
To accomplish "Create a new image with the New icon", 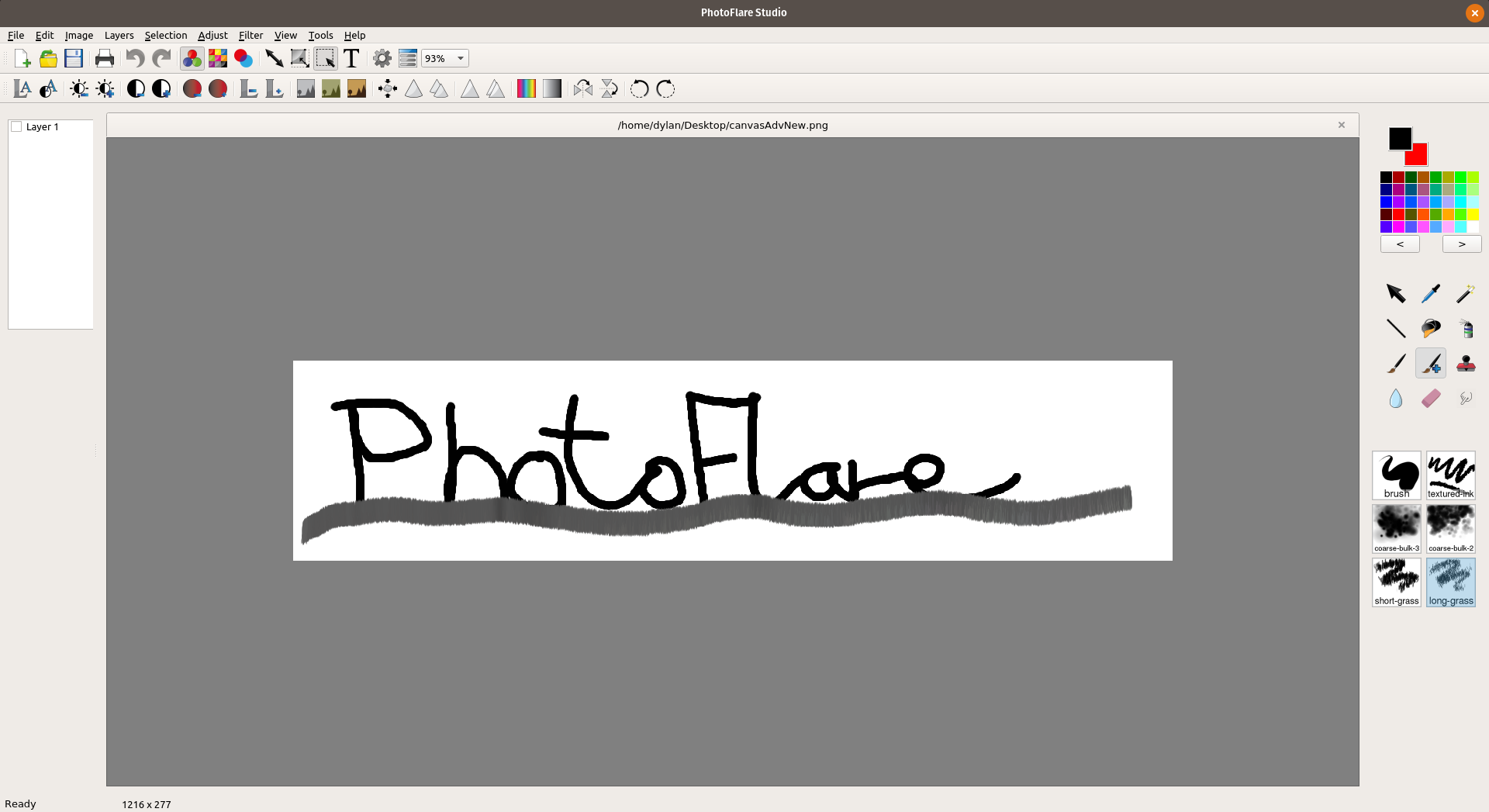I will click(x=22, y=58).
